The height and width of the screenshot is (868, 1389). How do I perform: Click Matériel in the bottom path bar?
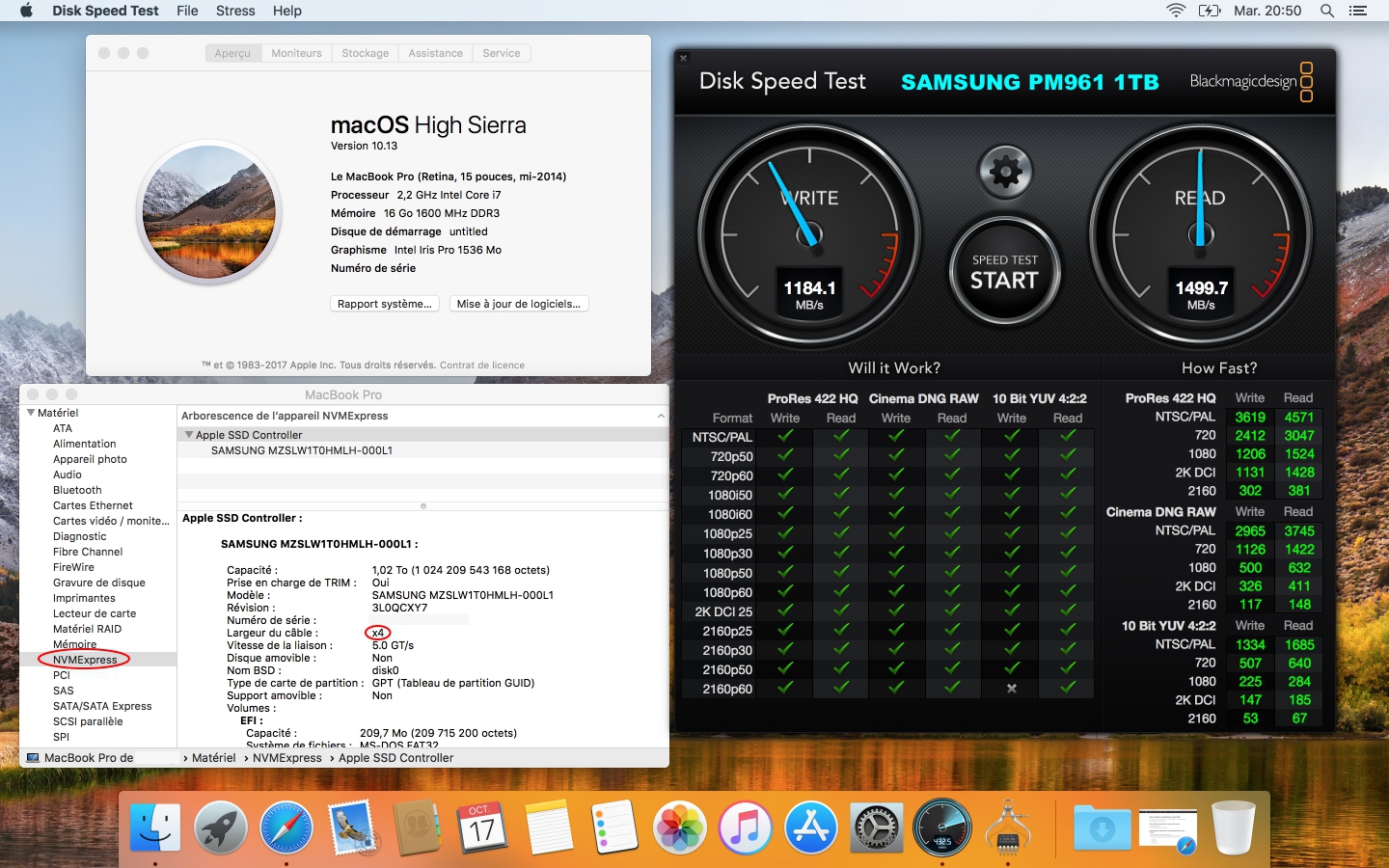[213, 758]
